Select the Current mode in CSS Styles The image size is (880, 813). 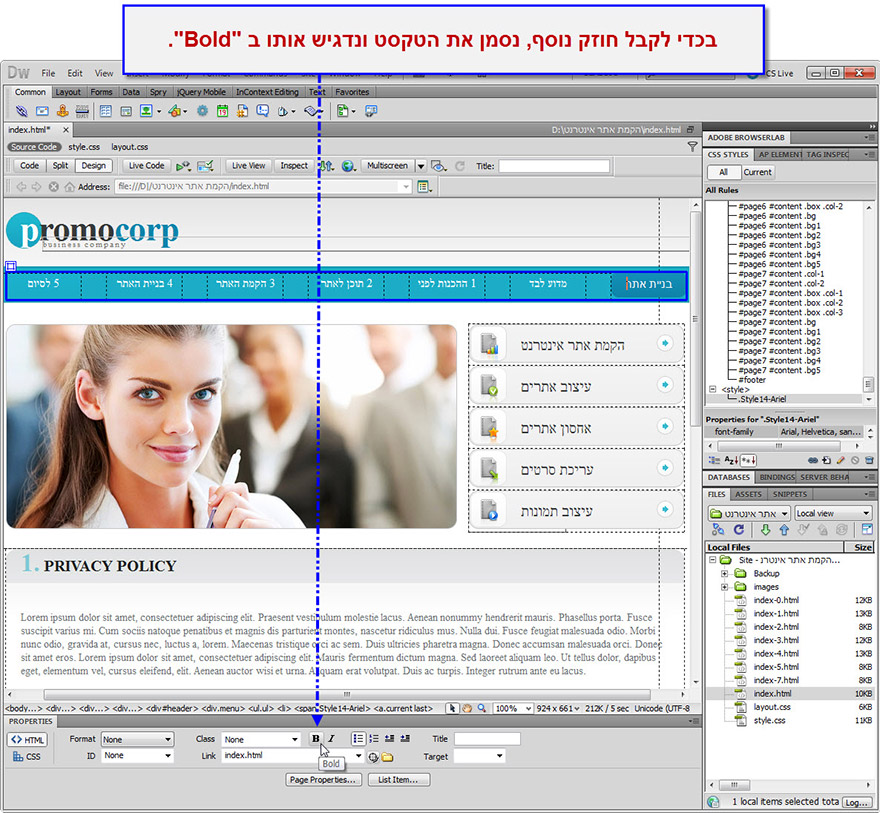pos(757,172)
